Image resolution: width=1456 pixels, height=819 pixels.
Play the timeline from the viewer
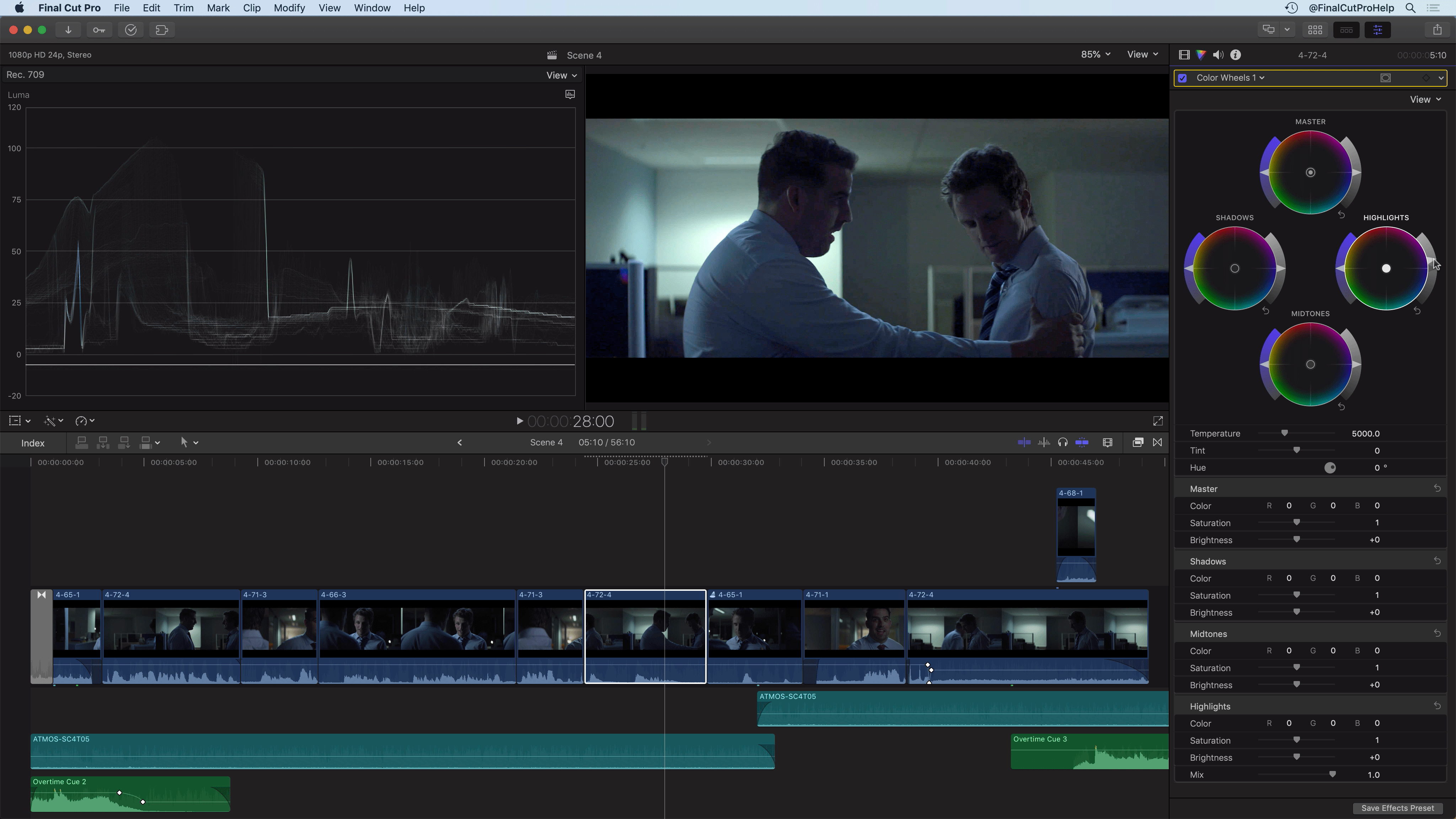tap(519, 421)
